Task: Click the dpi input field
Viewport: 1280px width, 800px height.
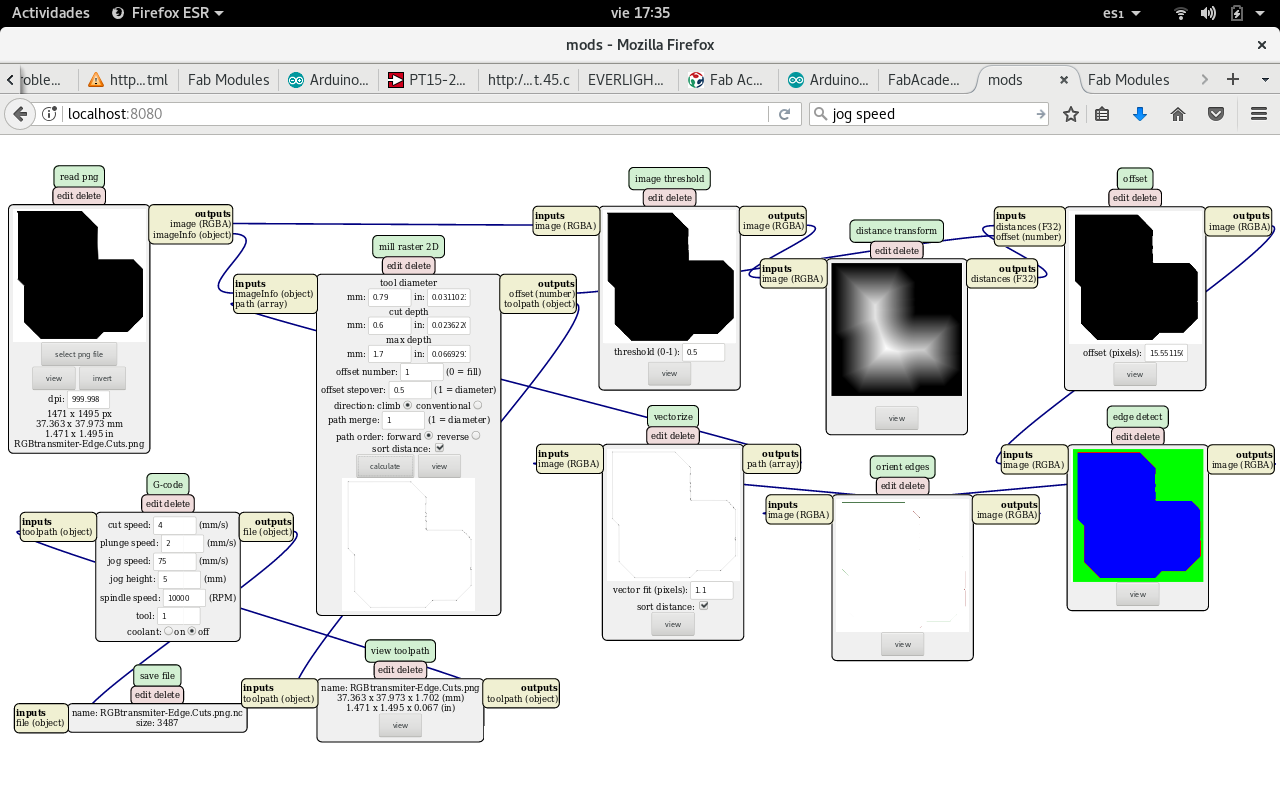Action: [89, 398]
